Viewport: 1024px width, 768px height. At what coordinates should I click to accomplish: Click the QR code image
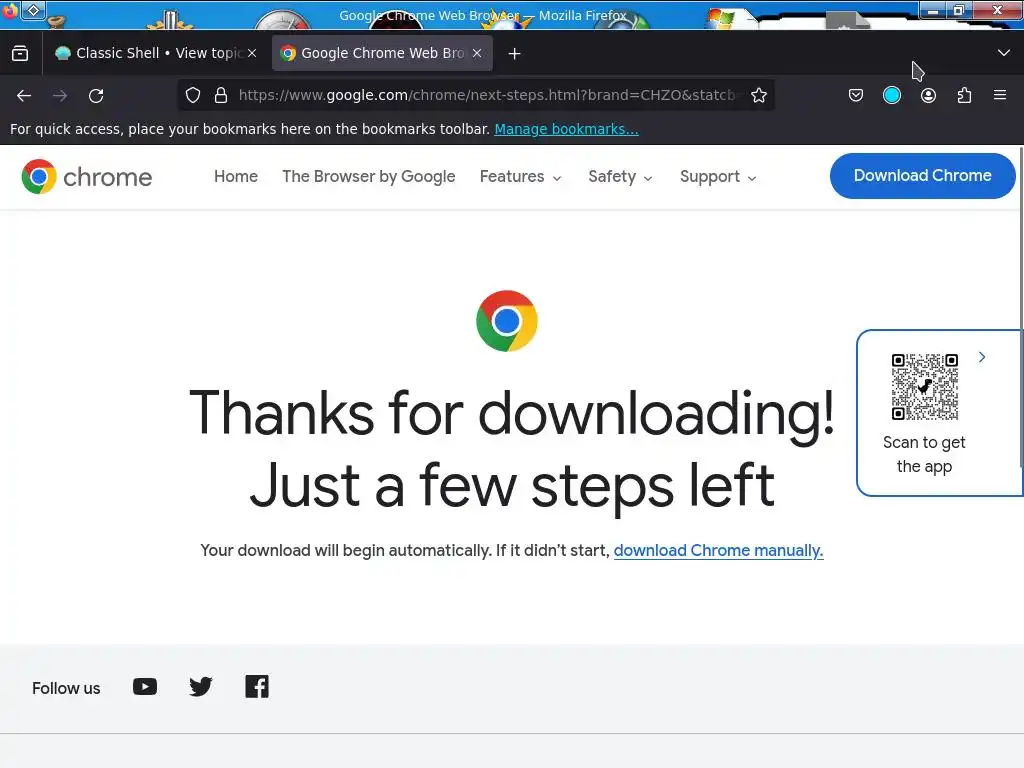click(924, 387)
